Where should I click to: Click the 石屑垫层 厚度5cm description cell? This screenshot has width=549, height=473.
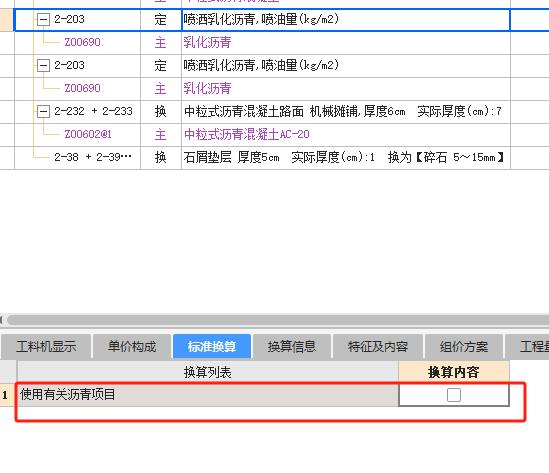346,158
